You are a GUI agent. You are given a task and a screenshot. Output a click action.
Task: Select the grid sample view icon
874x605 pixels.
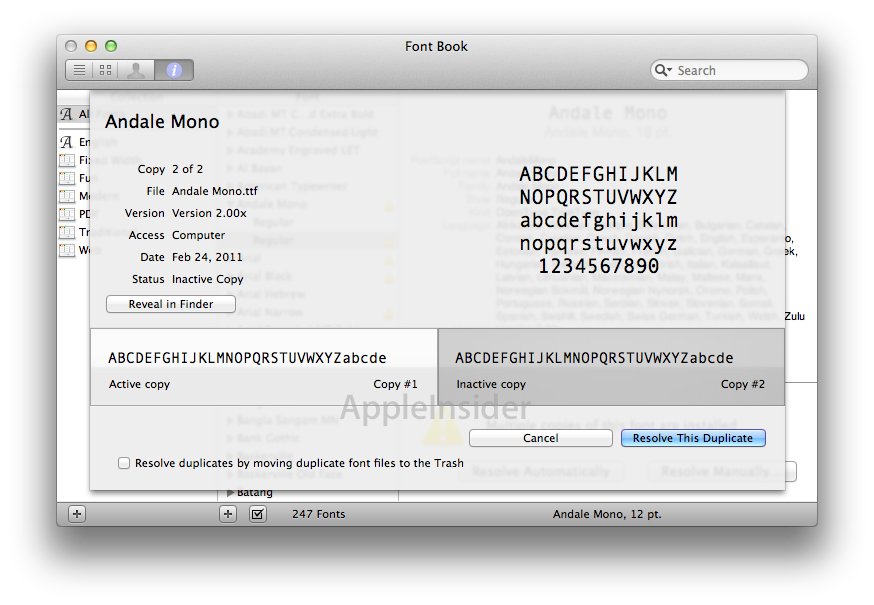pyautogui.click(x=105, y=70)
